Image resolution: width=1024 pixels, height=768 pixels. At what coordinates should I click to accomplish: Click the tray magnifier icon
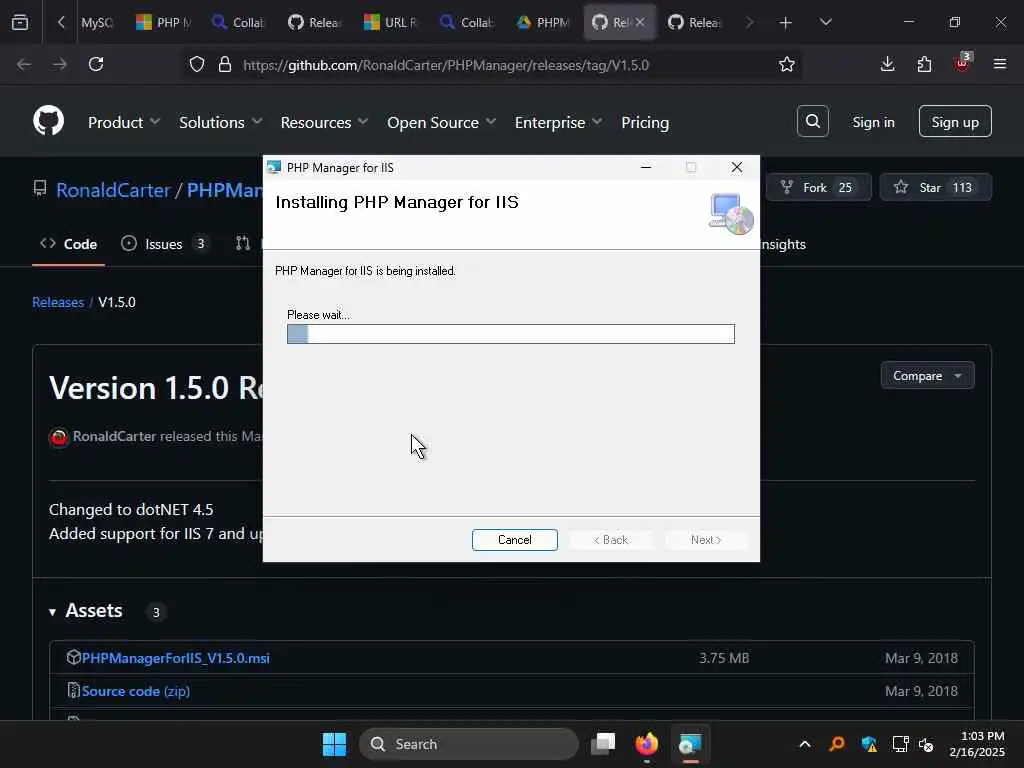click(x=837, y=744)
